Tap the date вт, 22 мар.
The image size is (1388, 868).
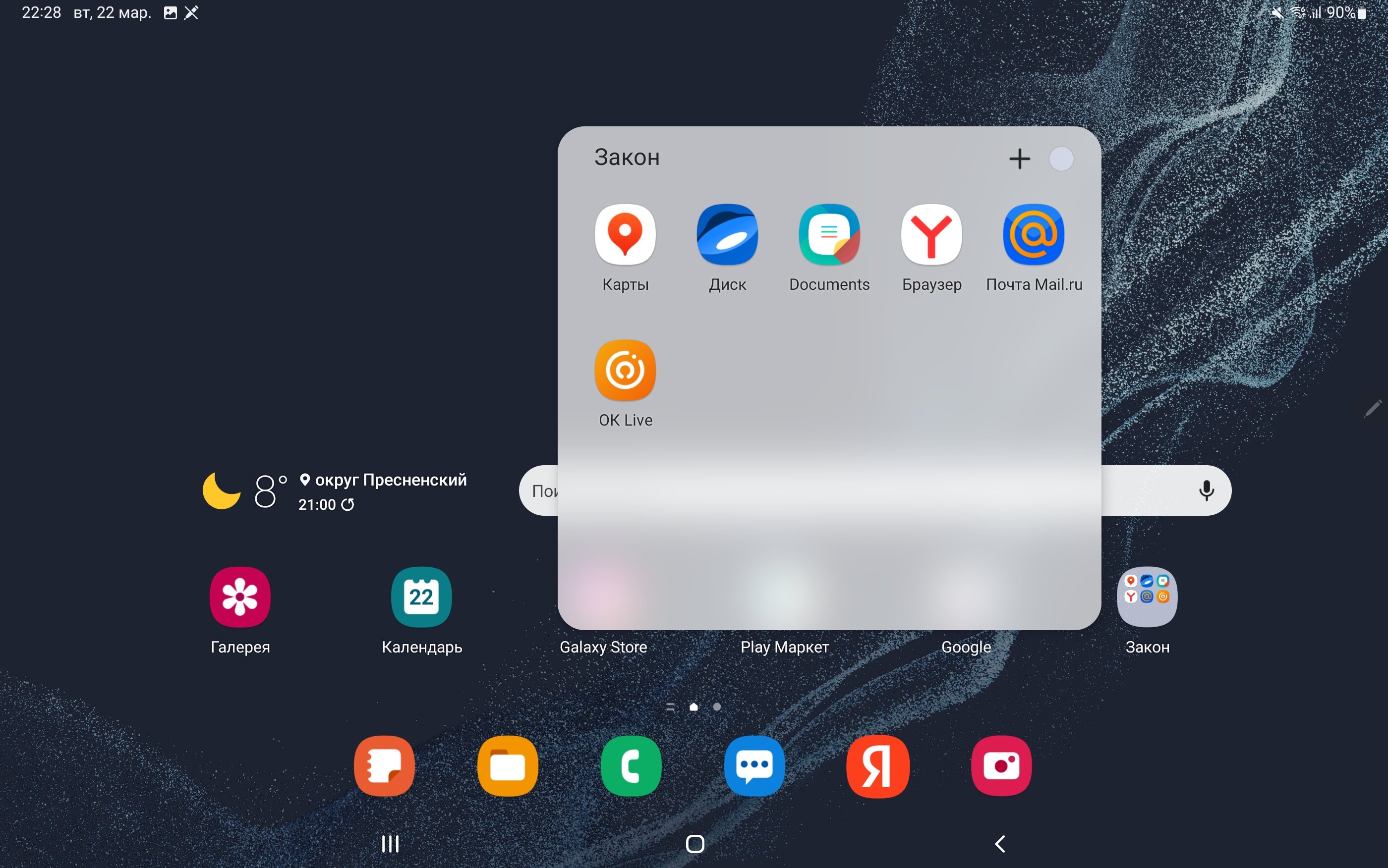coord(112,12)
